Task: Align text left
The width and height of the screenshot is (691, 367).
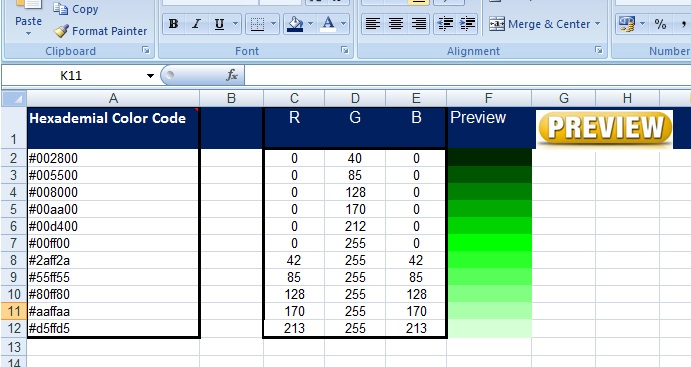Action: point(373,24)
